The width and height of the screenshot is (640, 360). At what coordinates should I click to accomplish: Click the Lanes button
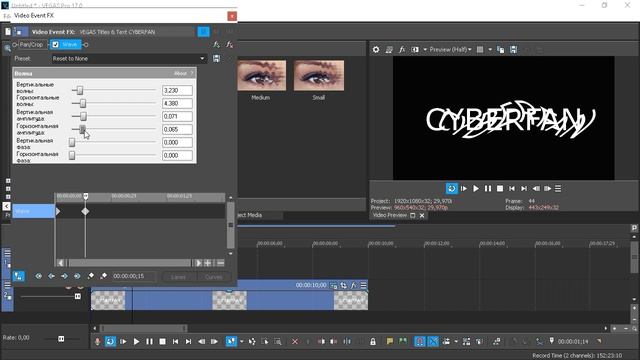click(x=178, y=277)
